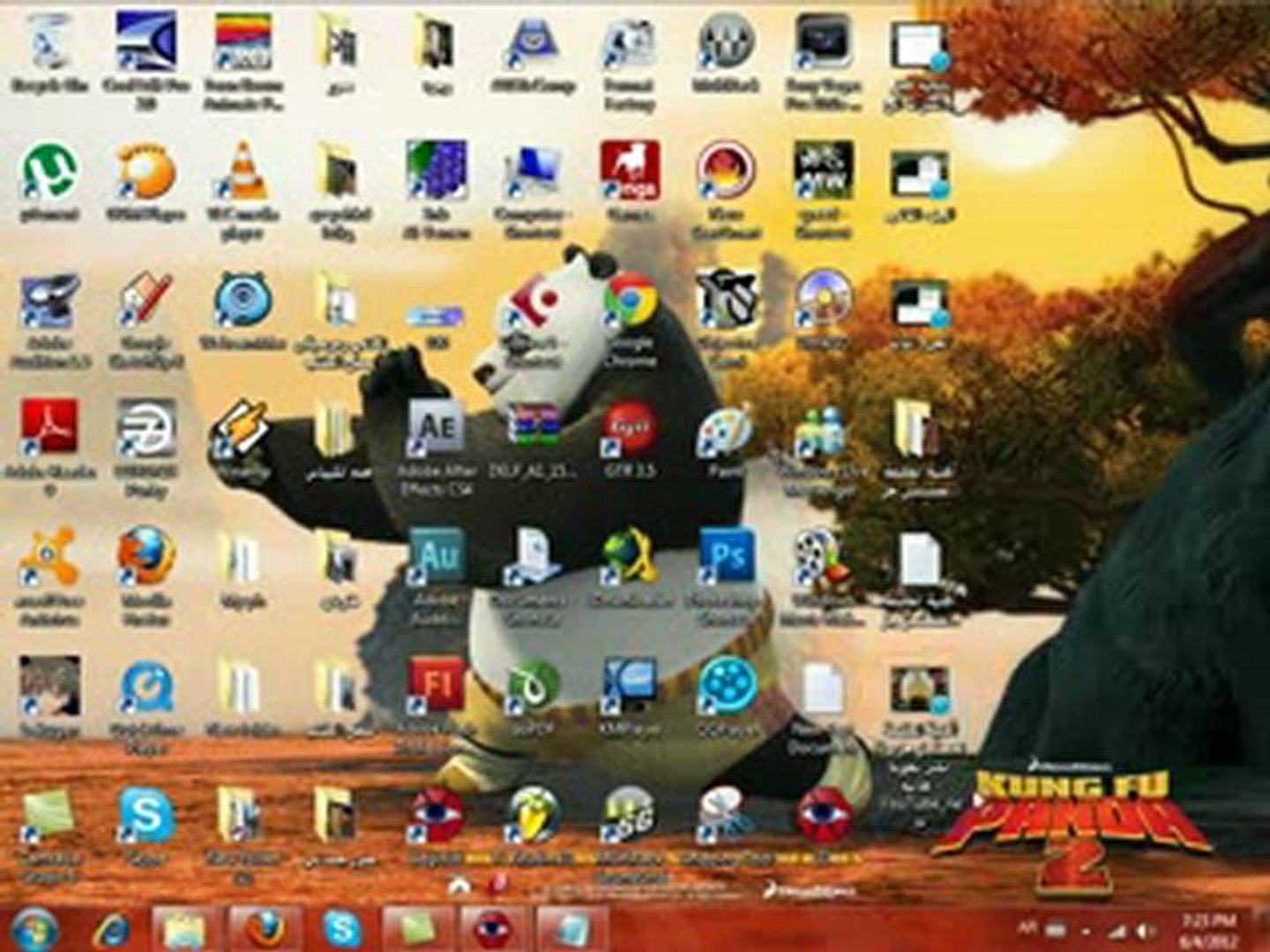This screenshot has width=1270, height=952.
Task: Open the Adobe Reader 9 shortcut
Action: (49, 448)
